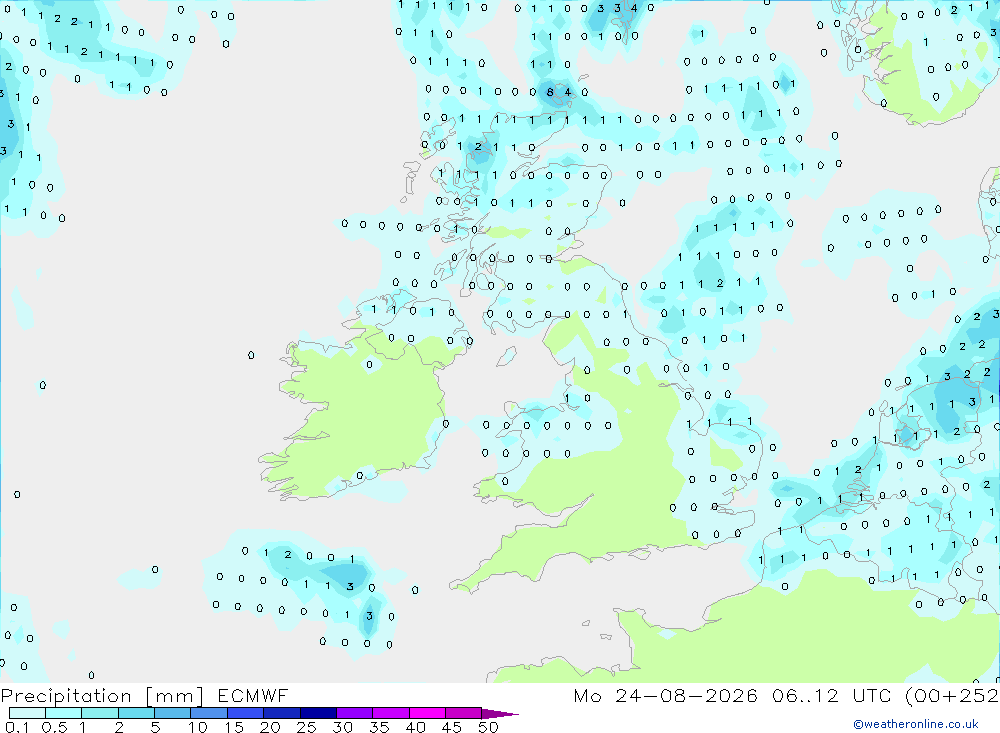Screen dimensions: 1000x733
Task: Click the 'ECMWF' model label
Action: (x=253, y=695)
